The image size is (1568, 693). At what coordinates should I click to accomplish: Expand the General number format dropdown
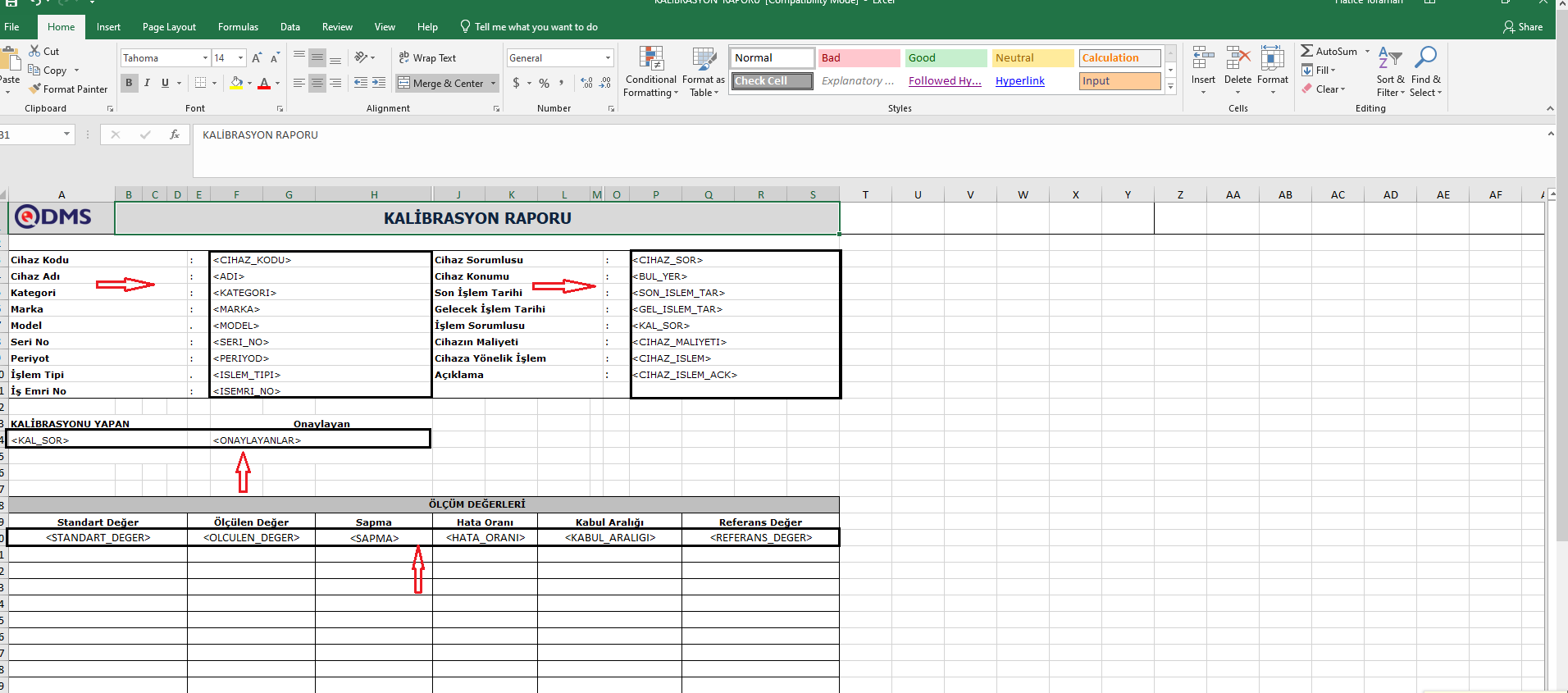click(608, 58)
